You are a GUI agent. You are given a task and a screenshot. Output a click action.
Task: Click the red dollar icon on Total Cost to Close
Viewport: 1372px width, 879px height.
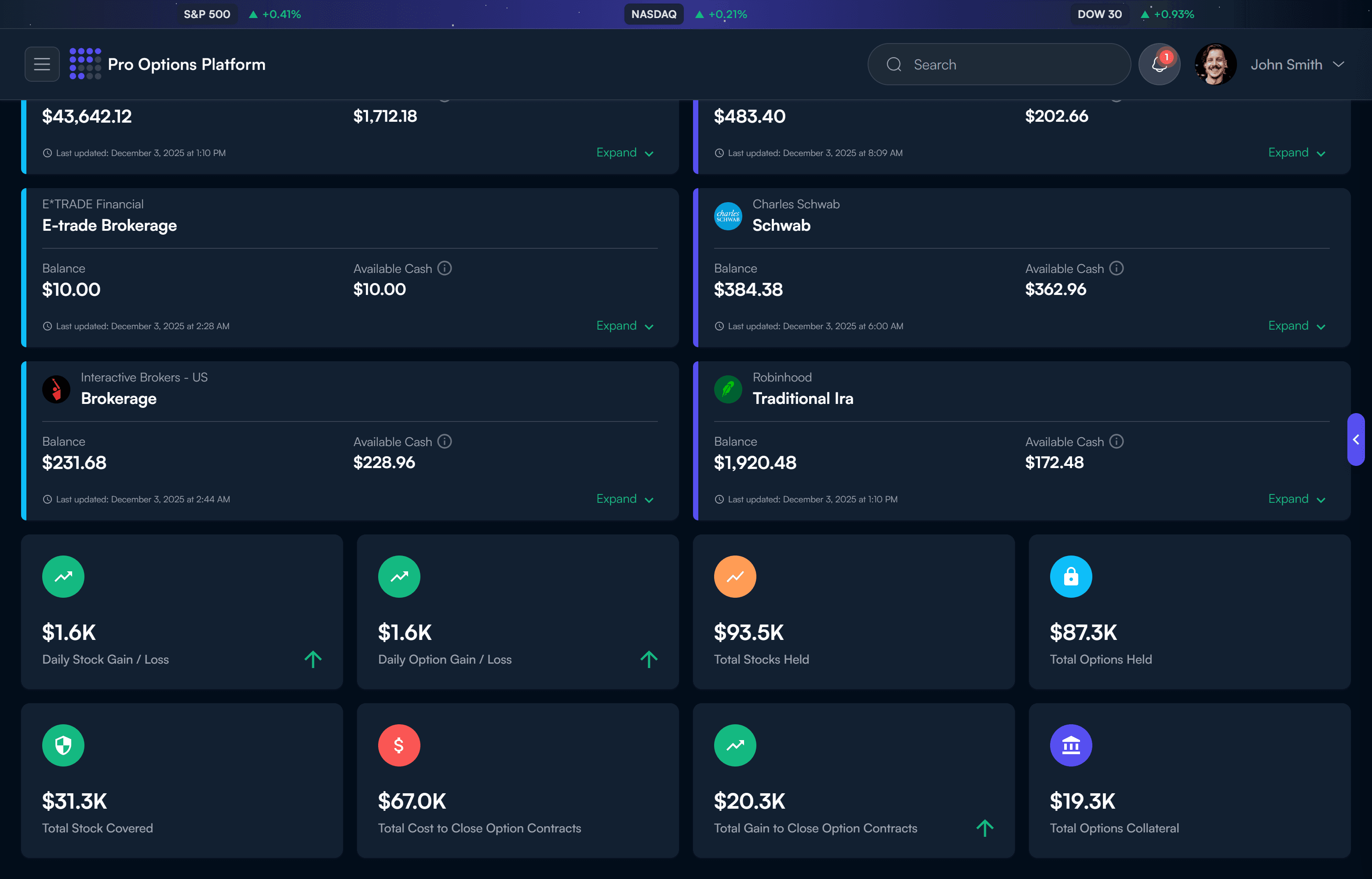[x=399, y=745]
